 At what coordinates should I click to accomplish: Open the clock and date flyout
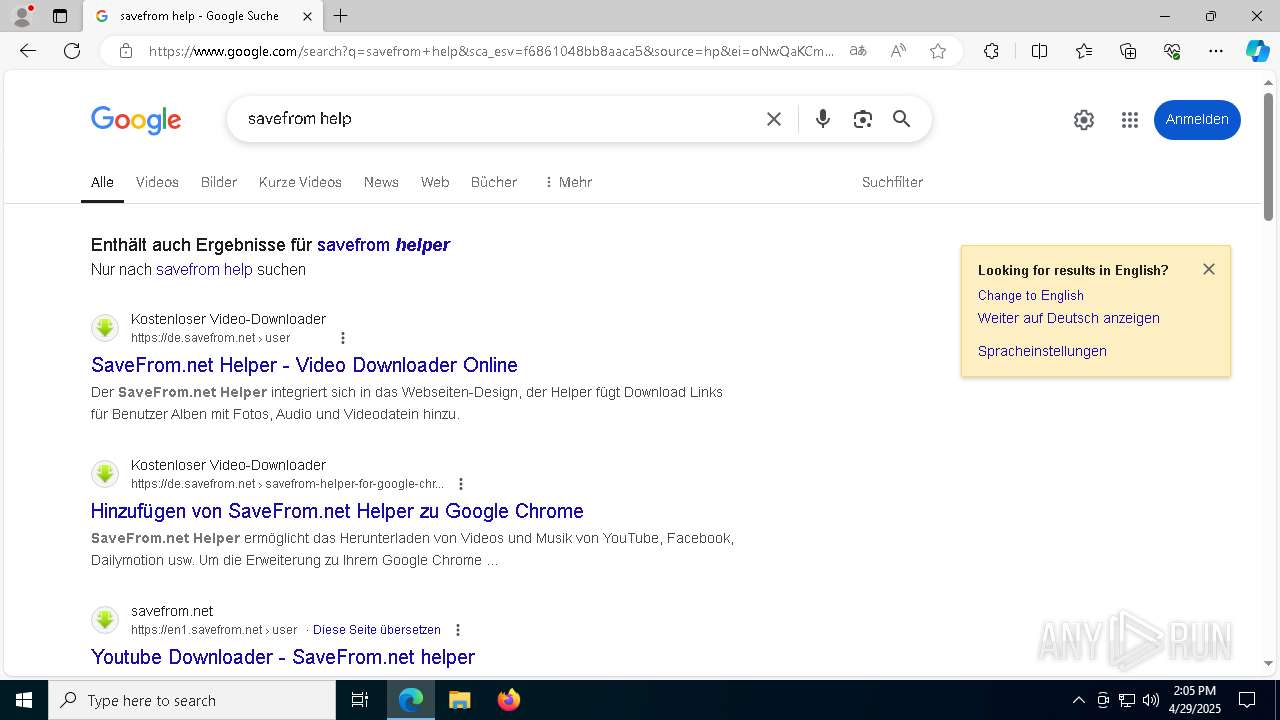(x=1194, y=700)
